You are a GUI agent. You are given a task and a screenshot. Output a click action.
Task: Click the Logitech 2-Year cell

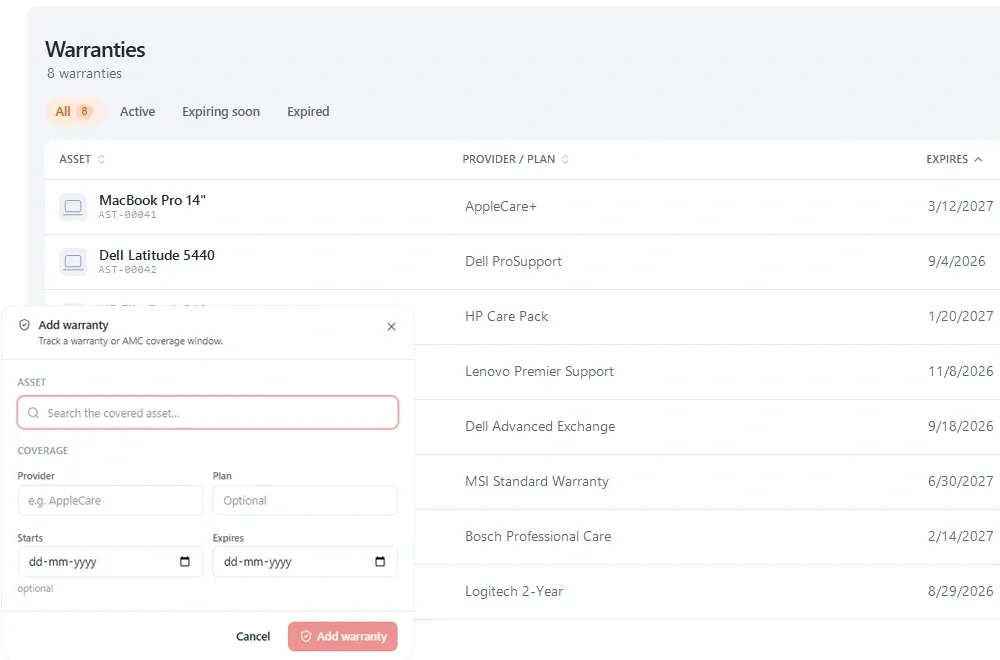[514, 591]
